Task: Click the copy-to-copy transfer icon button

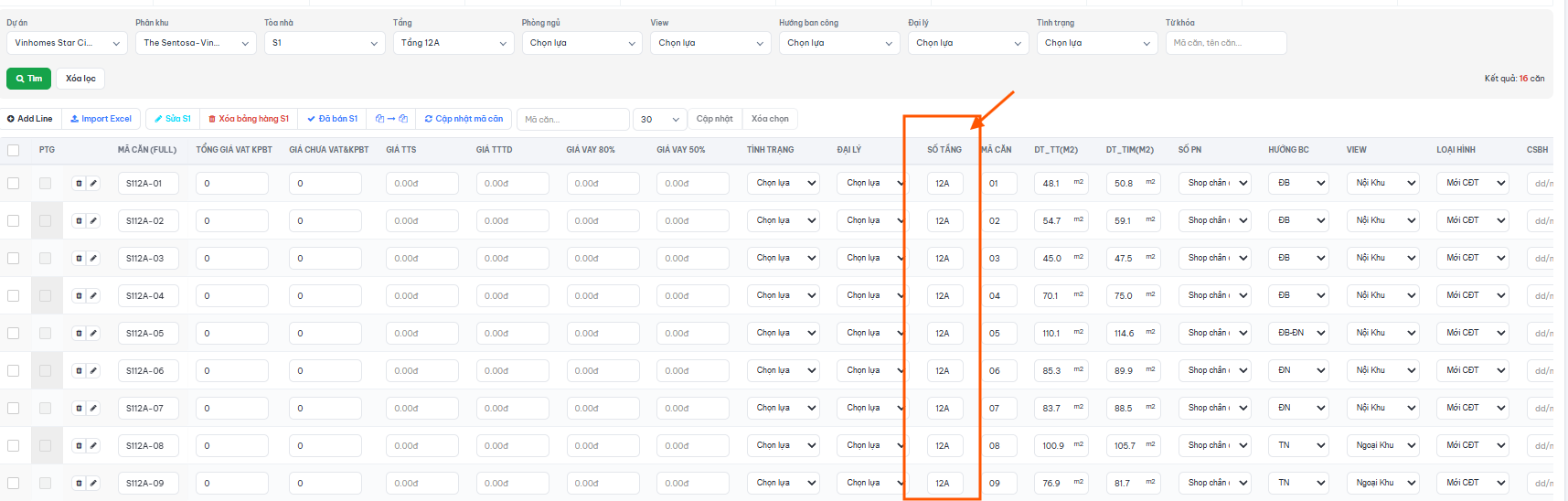Action: coord(391,119)
